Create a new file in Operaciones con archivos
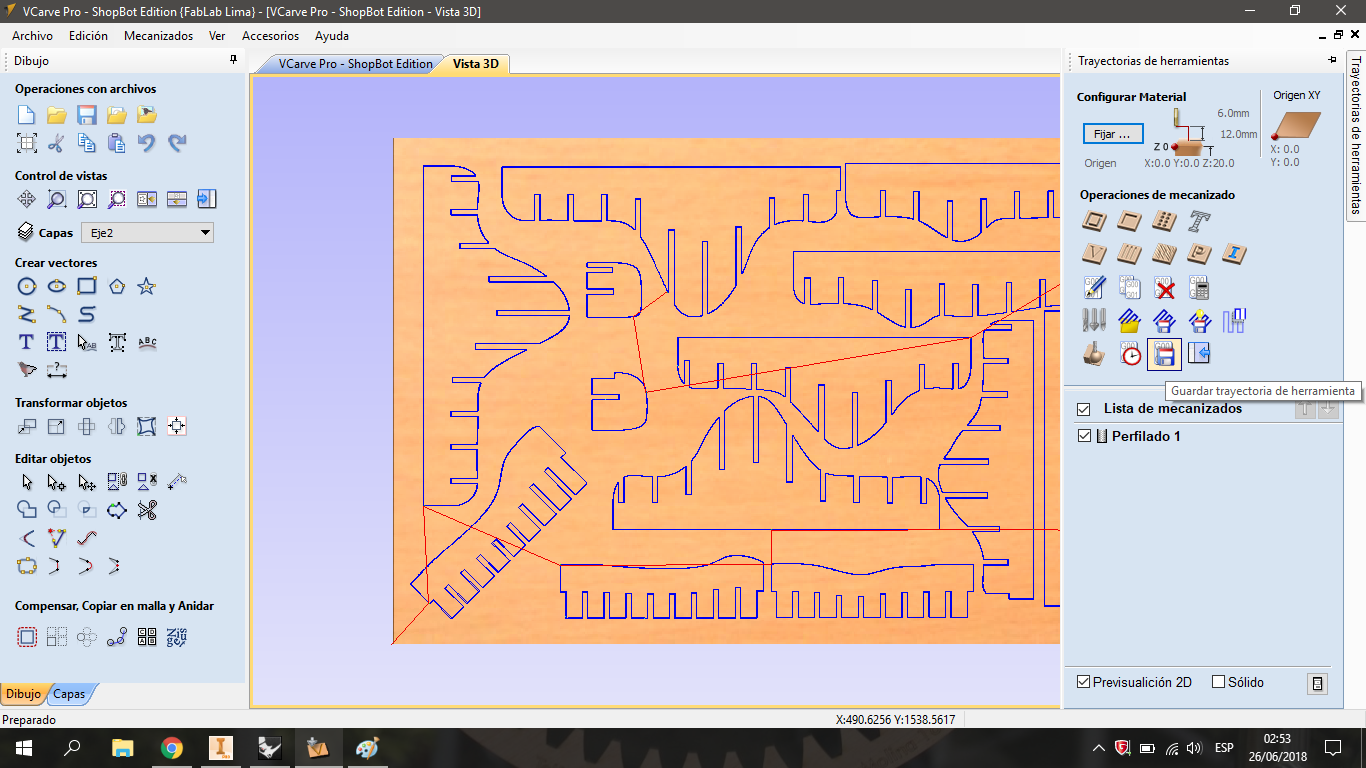The width and height of the screenshot is (1366, 768). coord(27,114)
